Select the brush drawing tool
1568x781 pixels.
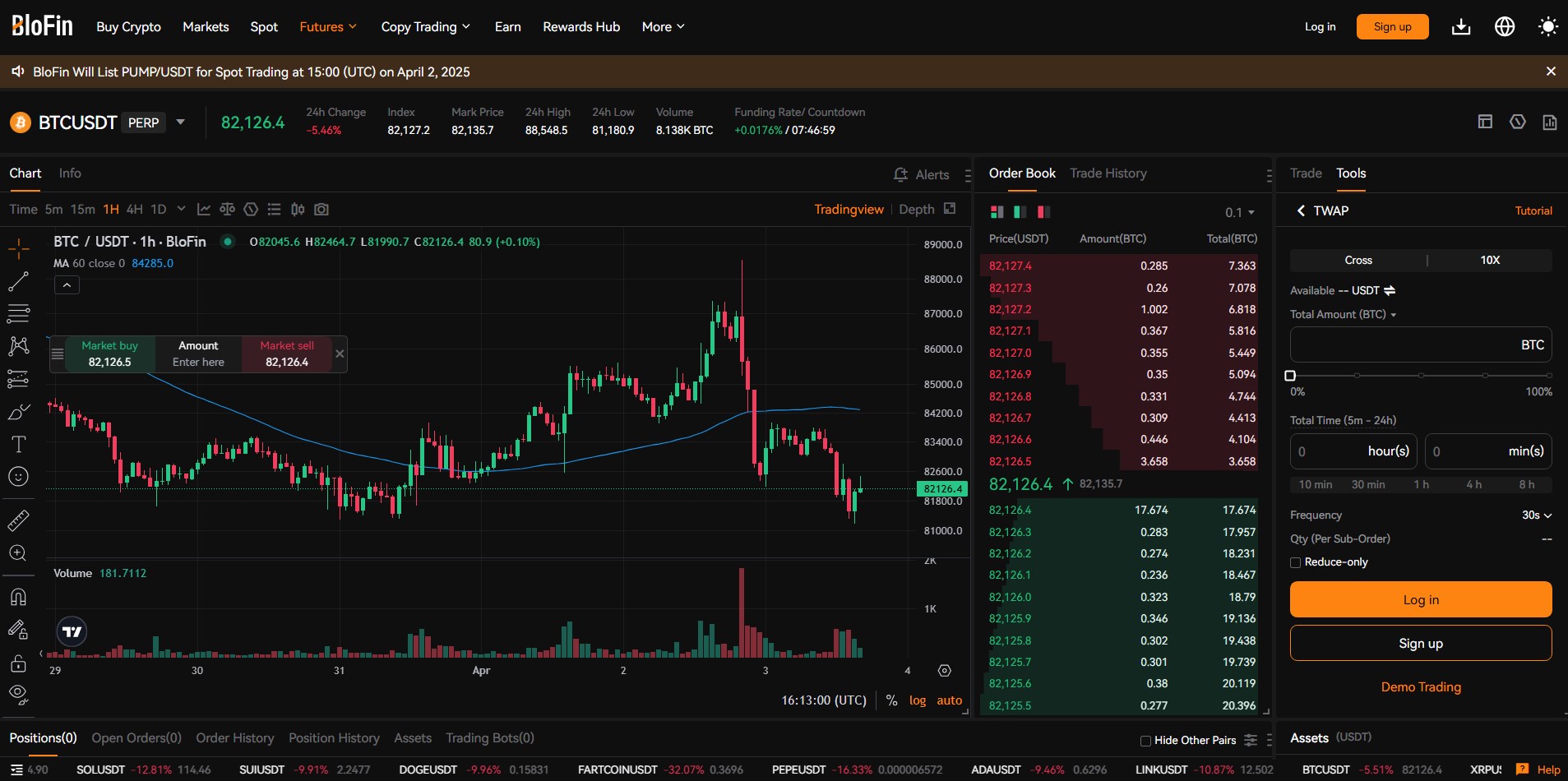(x=18, y=412)
